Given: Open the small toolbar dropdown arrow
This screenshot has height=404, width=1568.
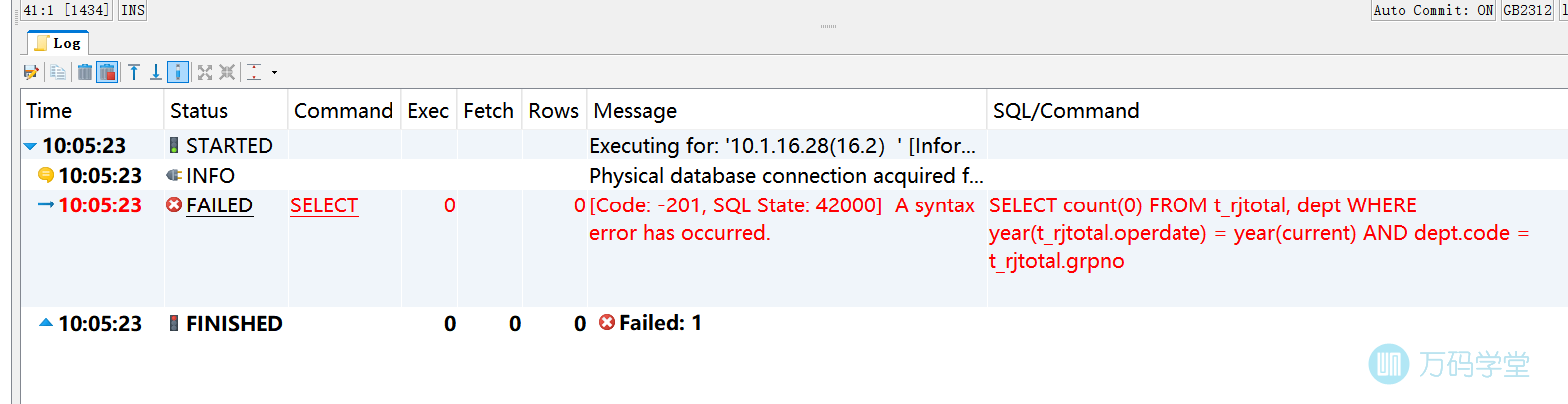Looking at the screenshot, I should click(x=274, y=72).
